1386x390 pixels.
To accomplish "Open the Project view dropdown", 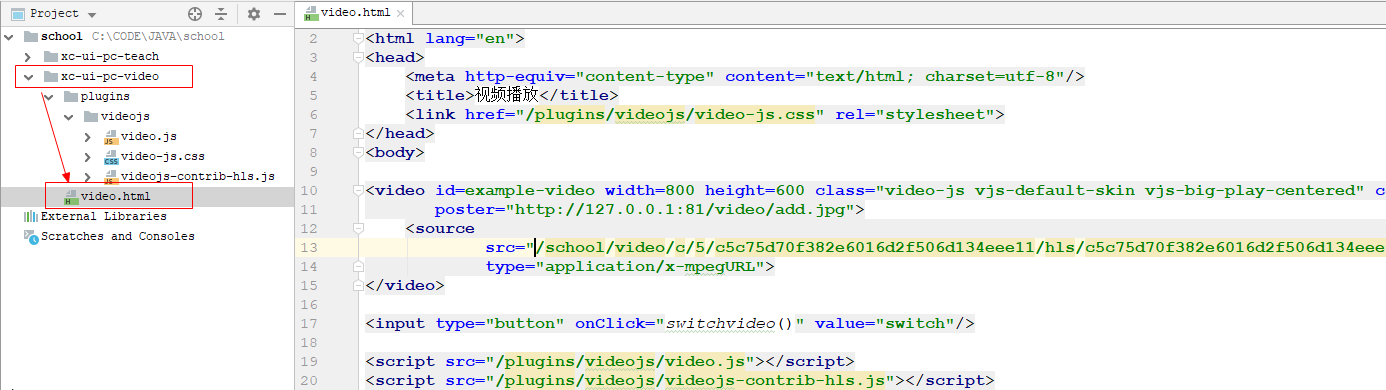I will coord(92,15).
